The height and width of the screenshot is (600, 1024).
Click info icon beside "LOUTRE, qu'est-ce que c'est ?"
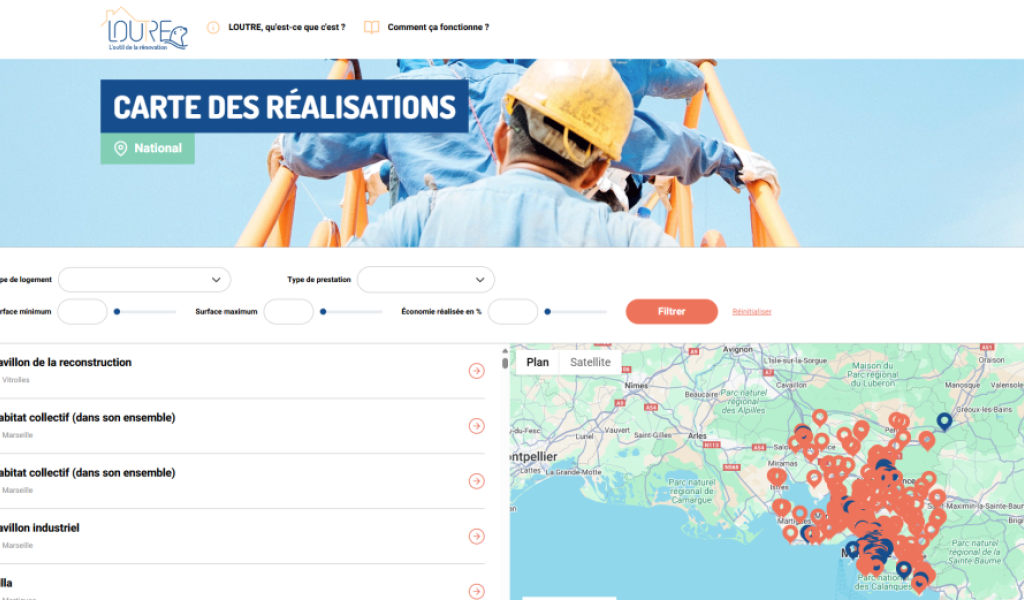pyautogui.click(x=213, y=28)
